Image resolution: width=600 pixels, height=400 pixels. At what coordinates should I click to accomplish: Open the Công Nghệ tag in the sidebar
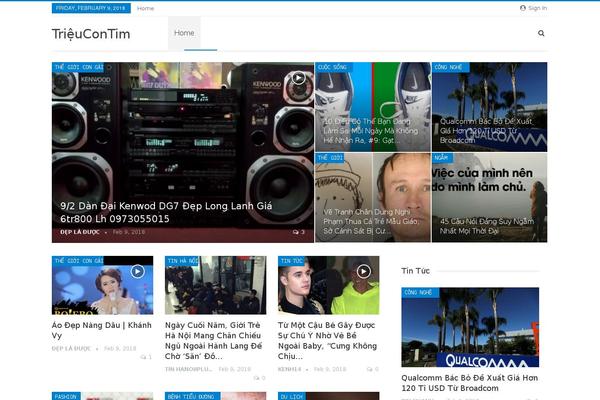[x=418, y=292]
